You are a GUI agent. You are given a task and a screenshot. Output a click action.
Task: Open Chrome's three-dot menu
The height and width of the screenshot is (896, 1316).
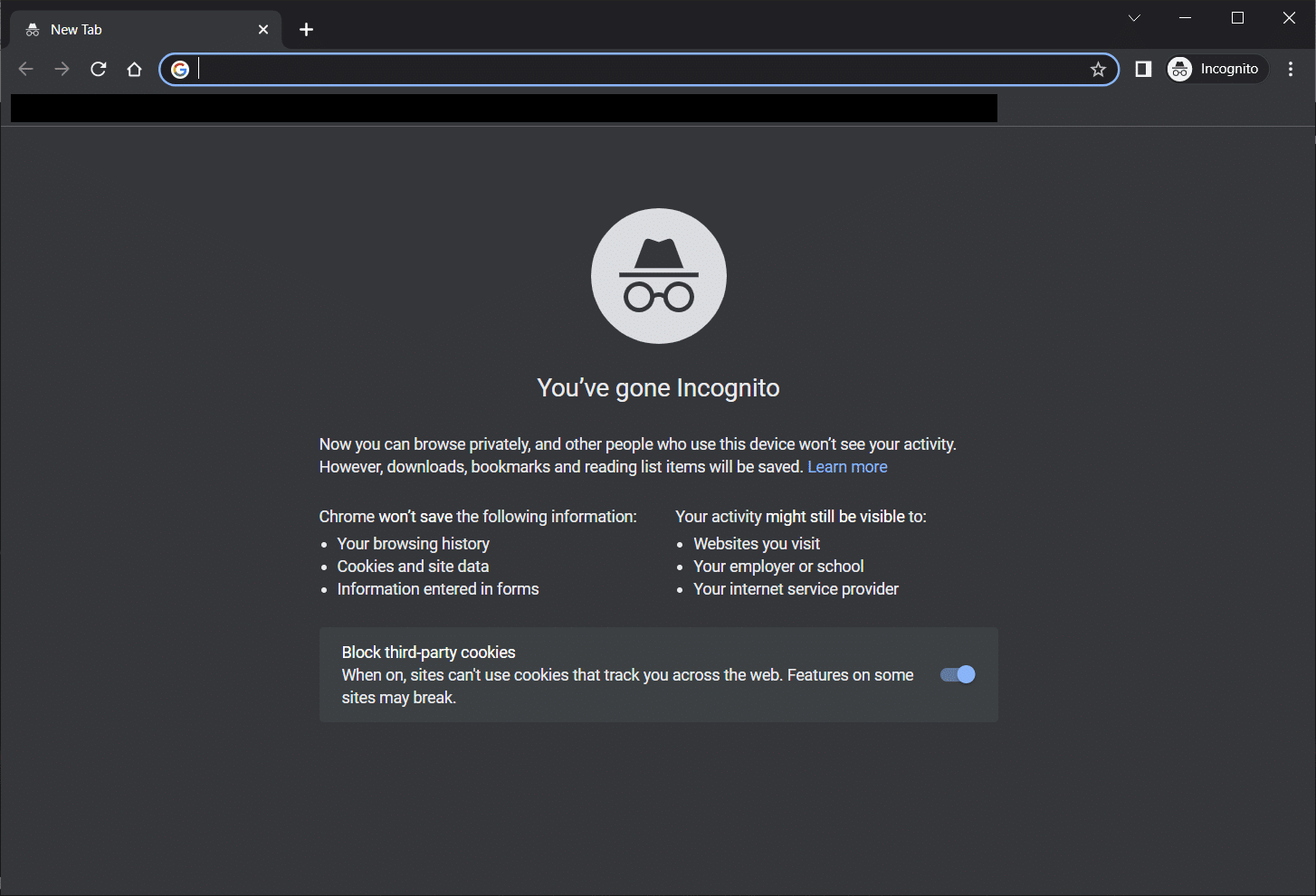1291,70
